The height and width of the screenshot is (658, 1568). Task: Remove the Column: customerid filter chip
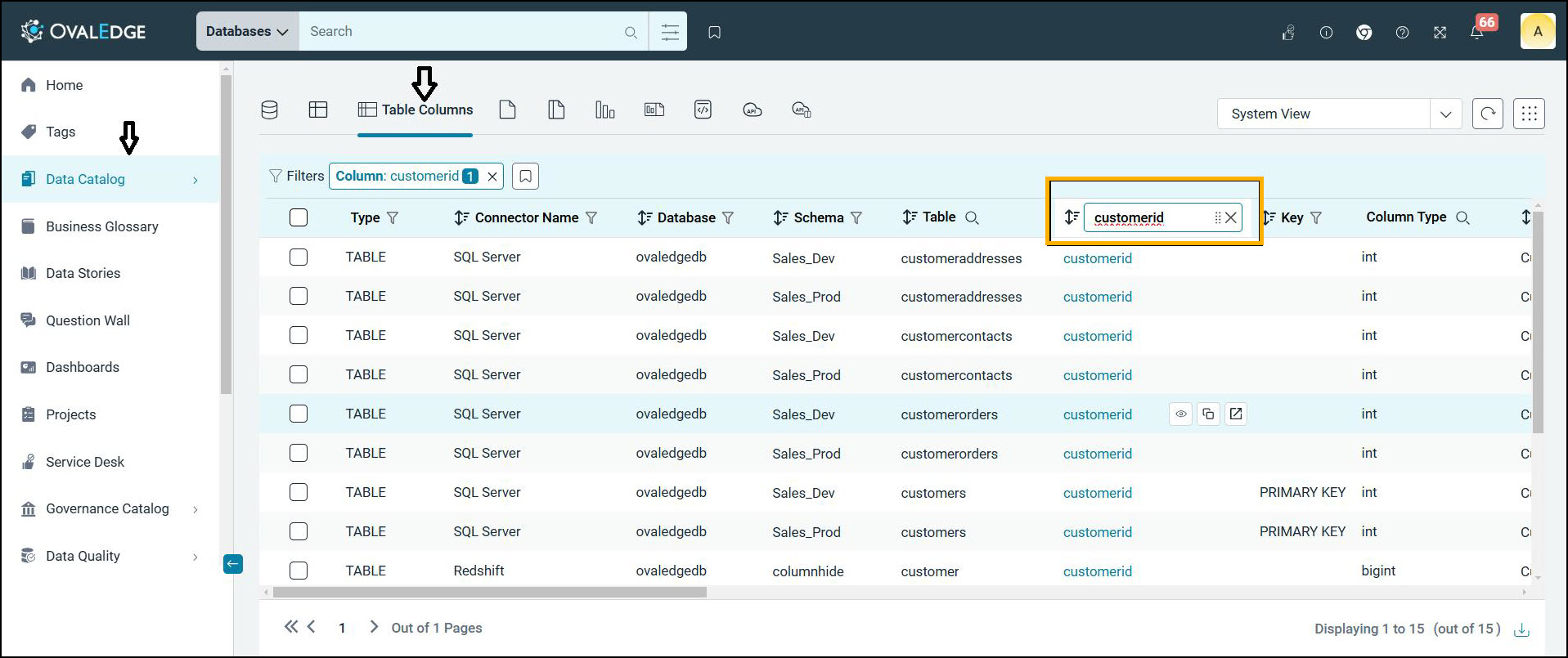pos(492,177)
